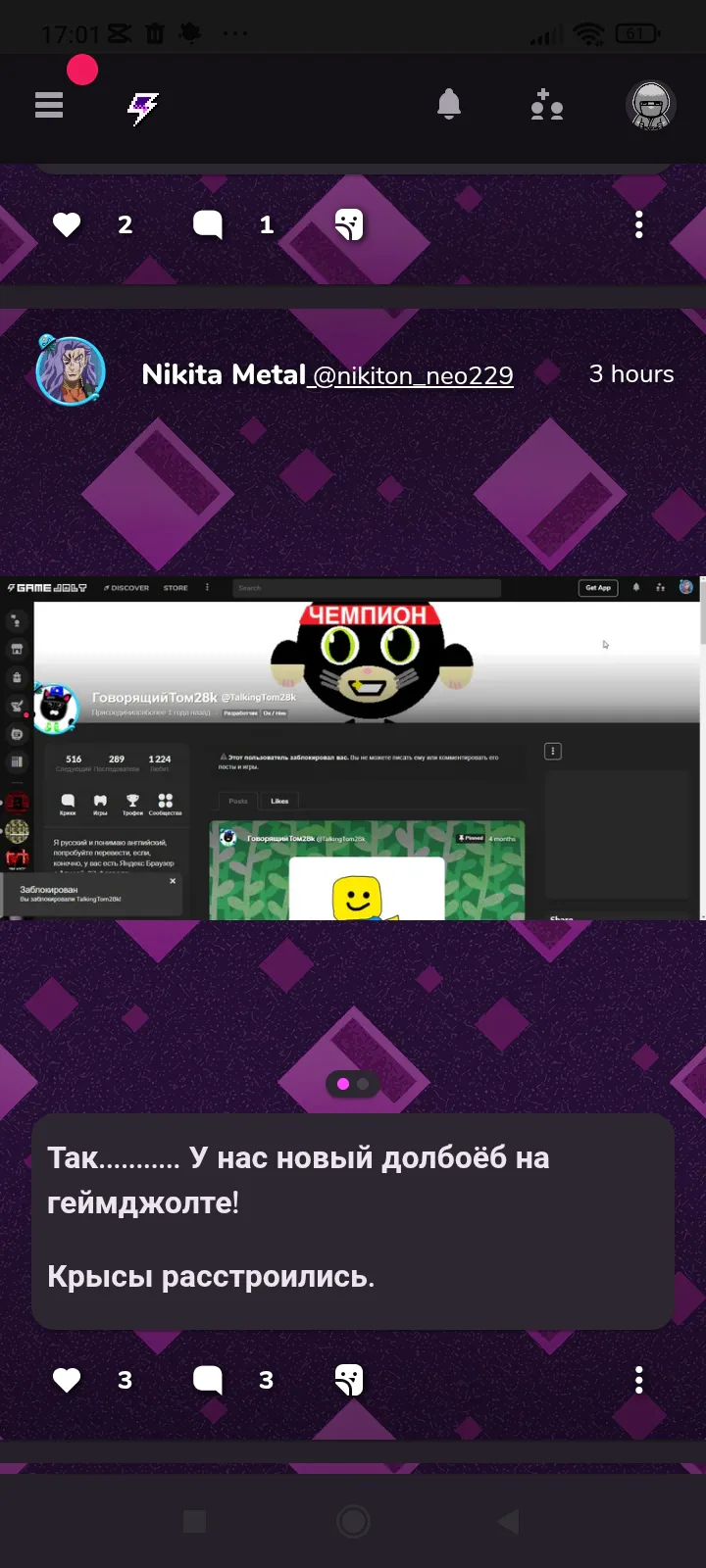Open comments on the upper post showing 1
The height and width of the screenshot is (1568, 706).
pos(208,225)
